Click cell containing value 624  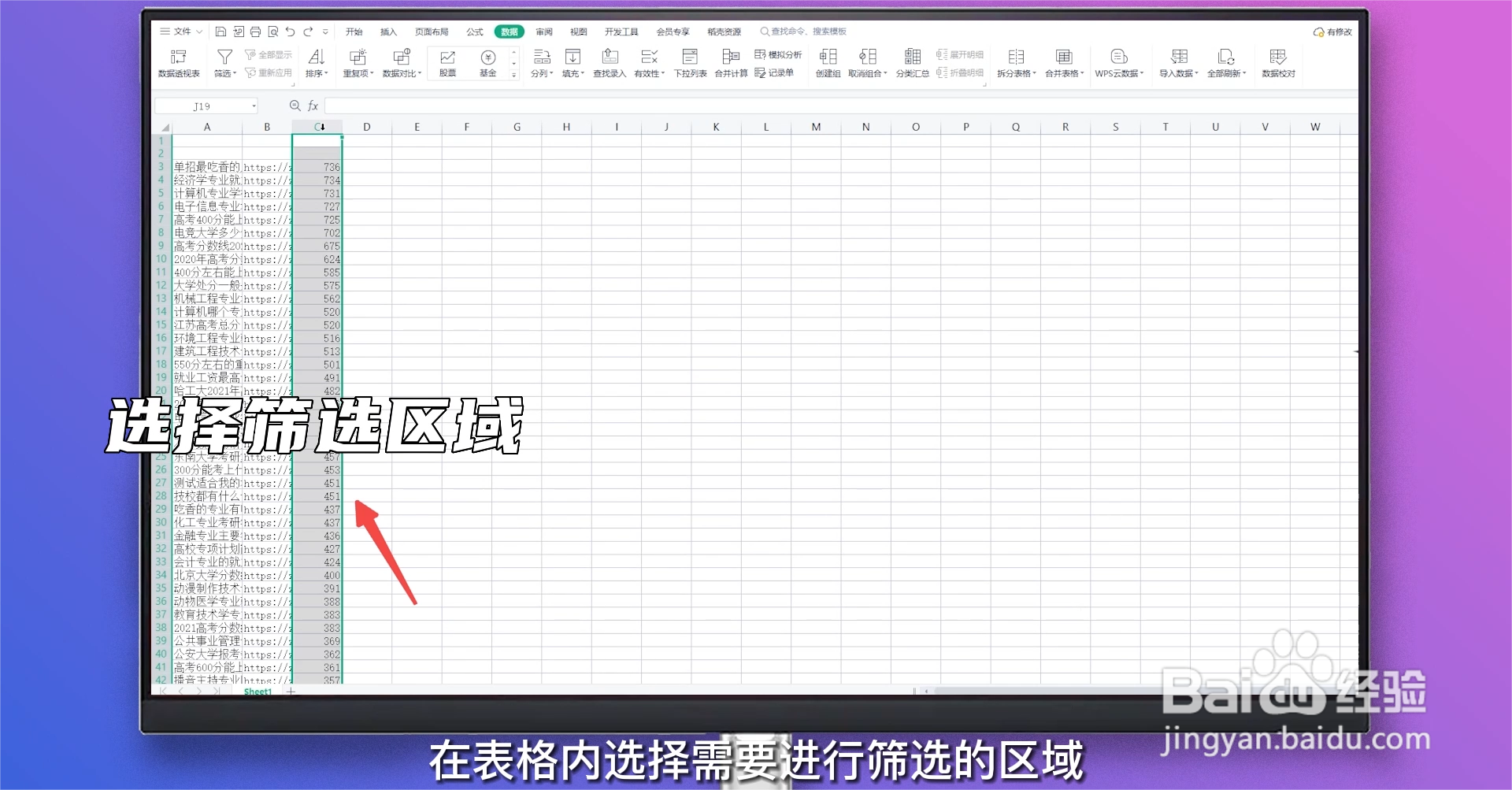coord(317,259)
